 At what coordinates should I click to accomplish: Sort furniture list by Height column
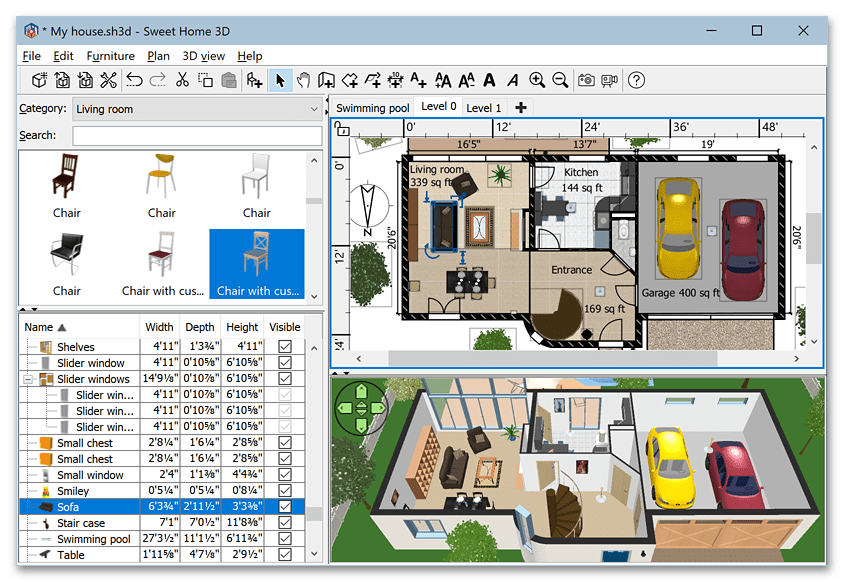[x=242, y=327]
